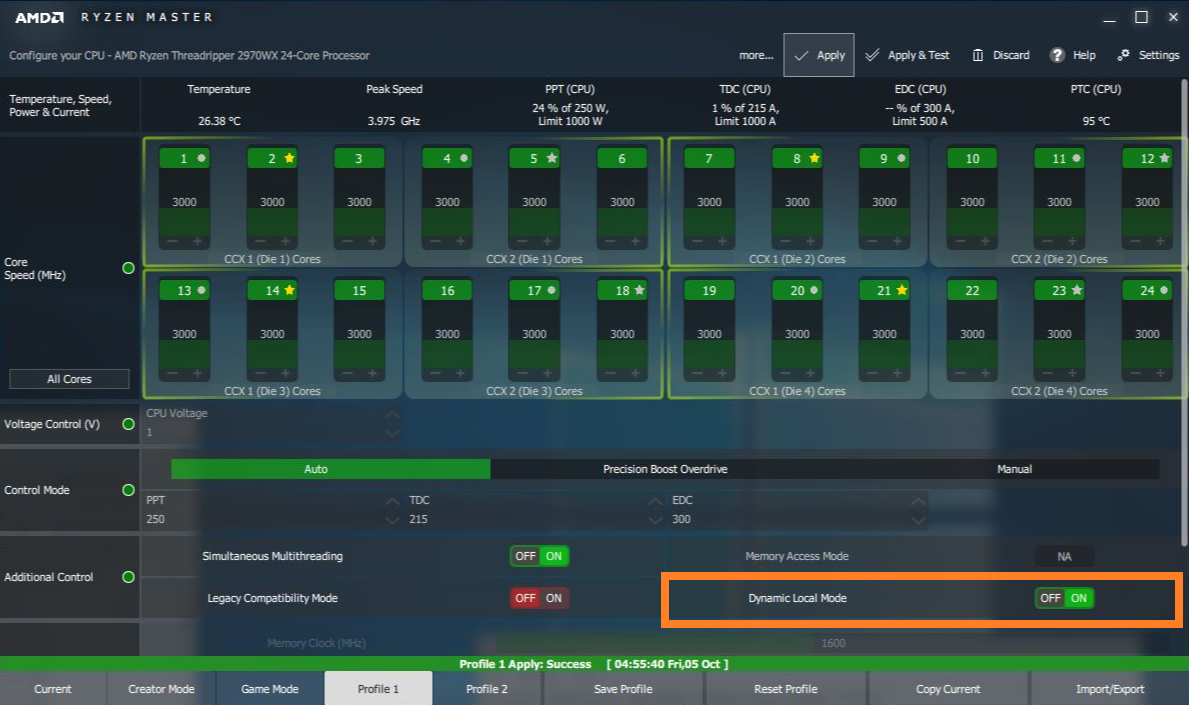Click the minus icon under core 7

click(698, 242)
